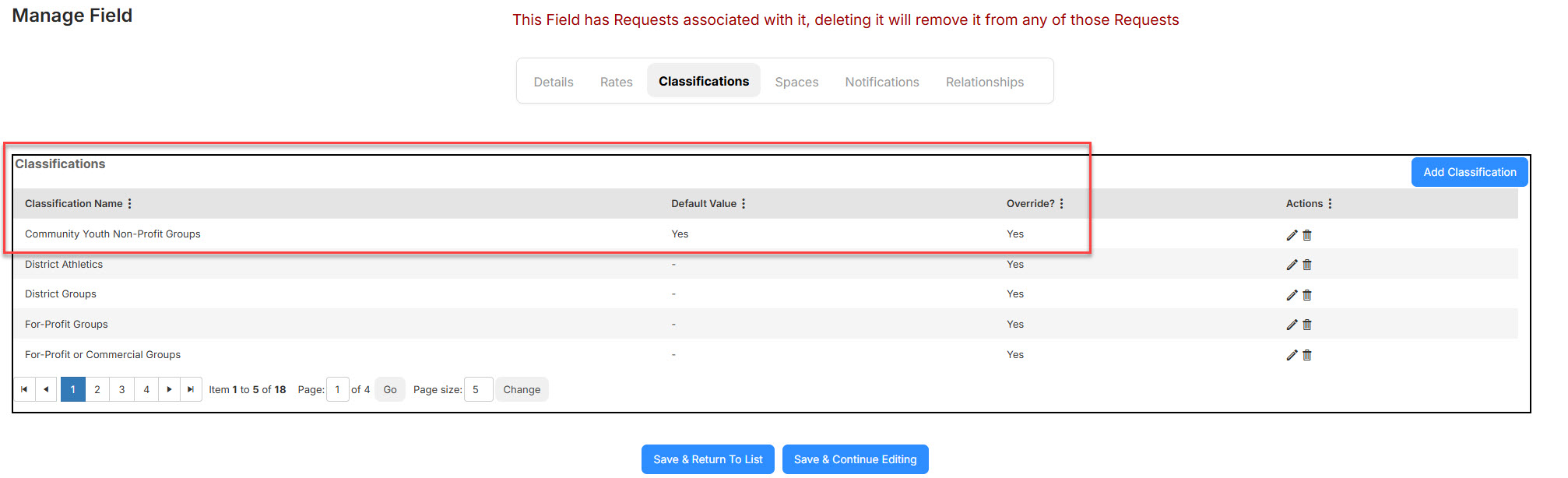The image size is (1568, 478).
Task: Focus the Page number input field
Action: tap(338, 389)
